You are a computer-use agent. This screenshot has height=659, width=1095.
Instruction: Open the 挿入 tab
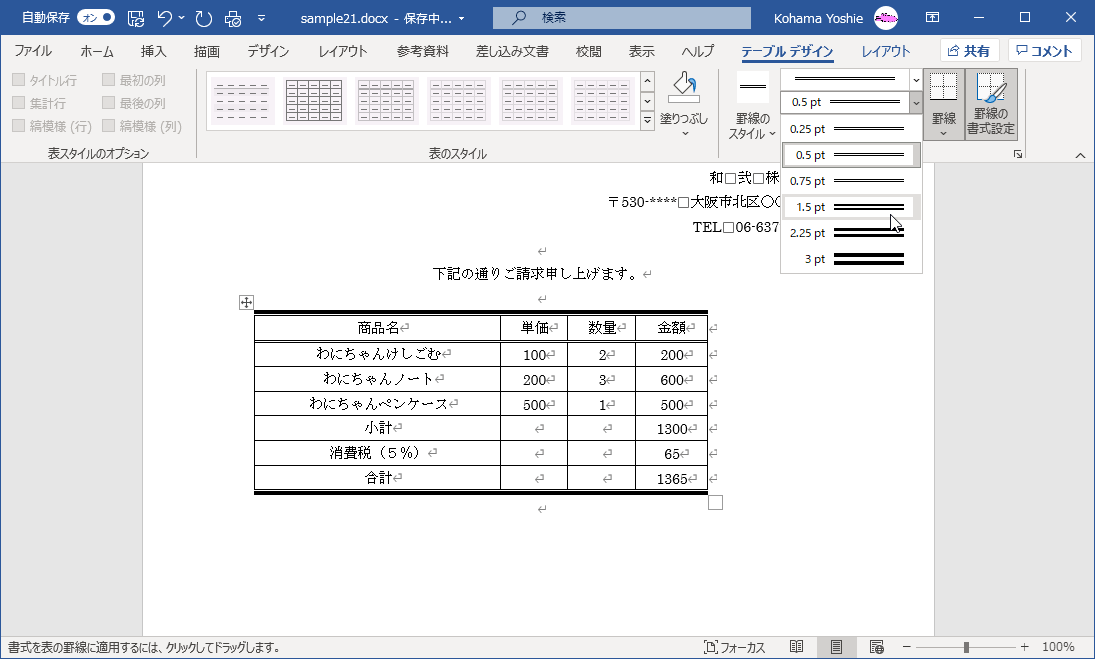point(154,51)
